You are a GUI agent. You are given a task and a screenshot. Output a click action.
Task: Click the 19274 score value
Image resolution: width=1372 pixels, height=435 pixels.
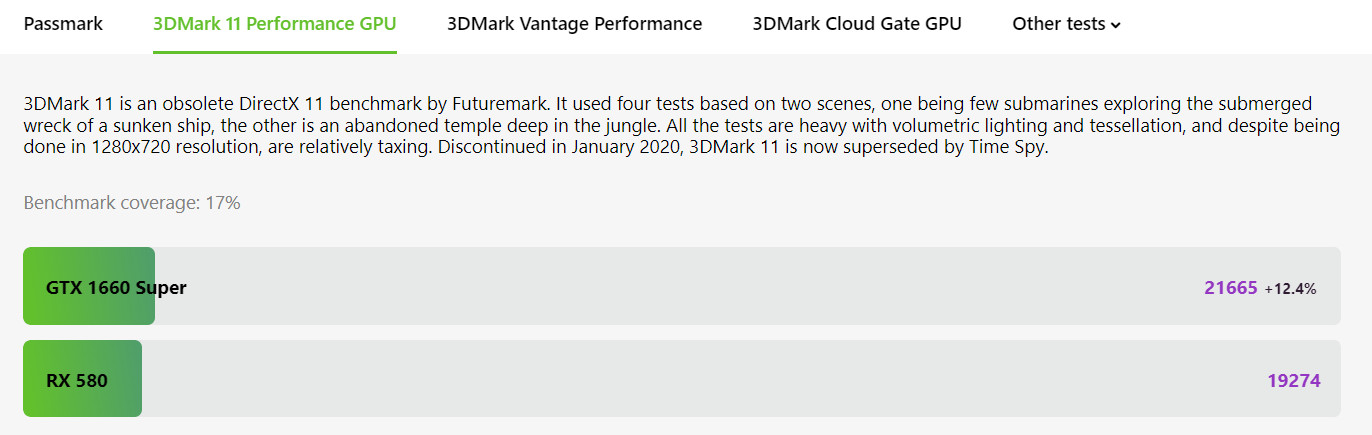[1293, 380]
